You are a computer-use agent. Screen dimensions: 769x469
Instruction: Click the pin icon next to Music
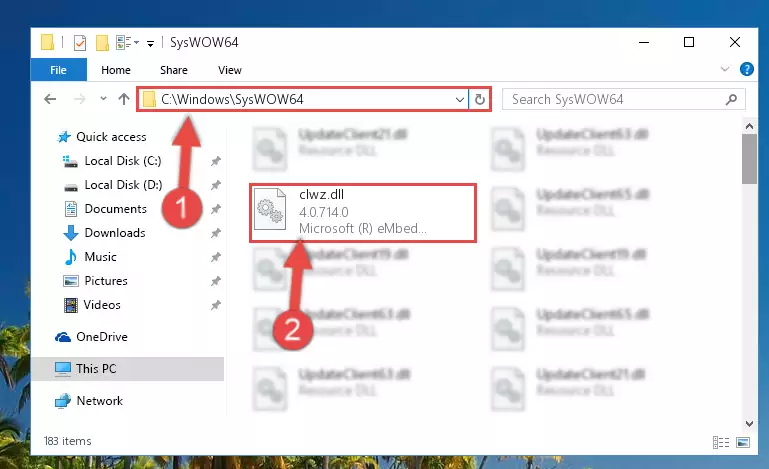(x=215, y=257)
